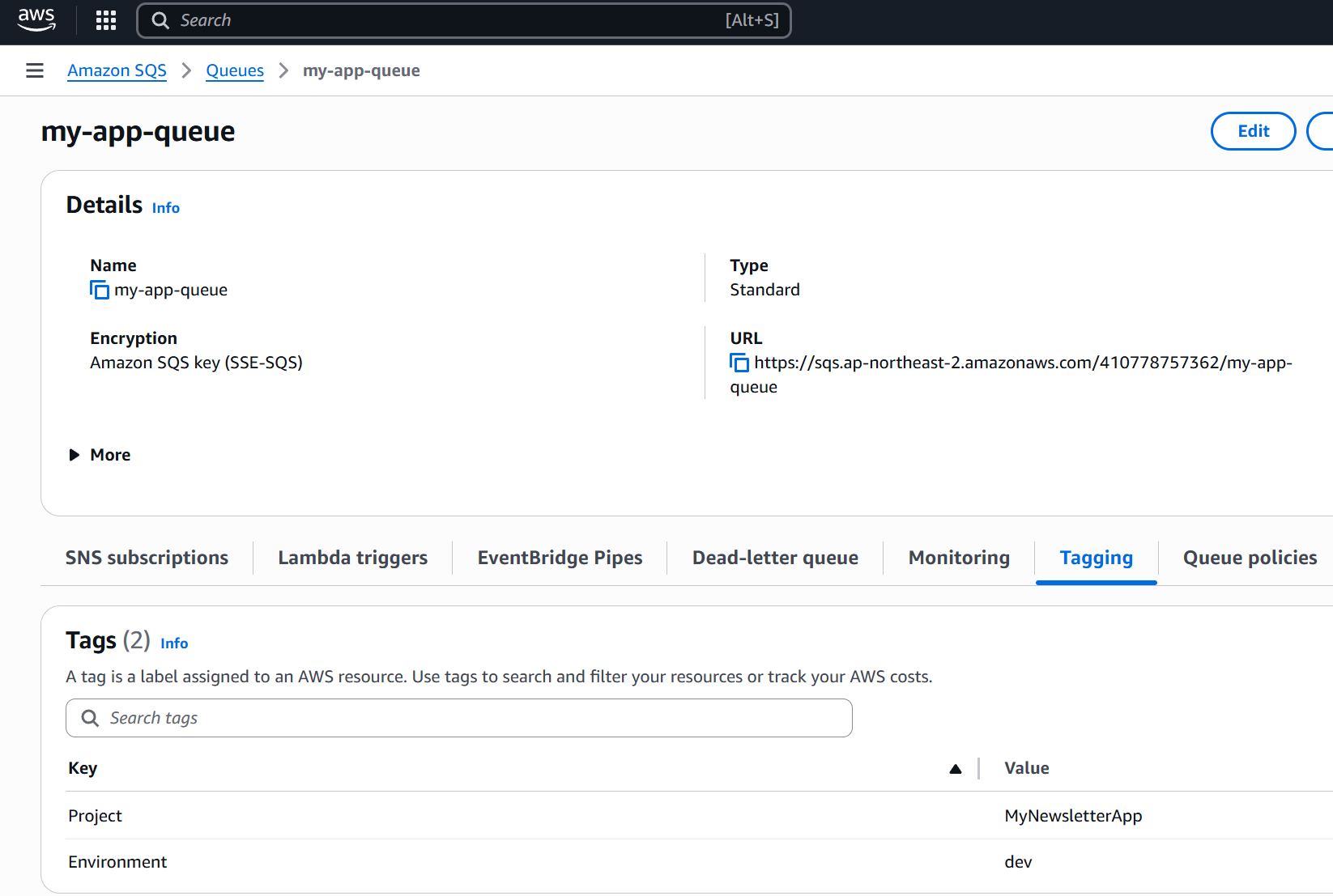This screenshot has width=1333, height=896.
Task: Select the Environment tag key
Action: coord(117,862)
